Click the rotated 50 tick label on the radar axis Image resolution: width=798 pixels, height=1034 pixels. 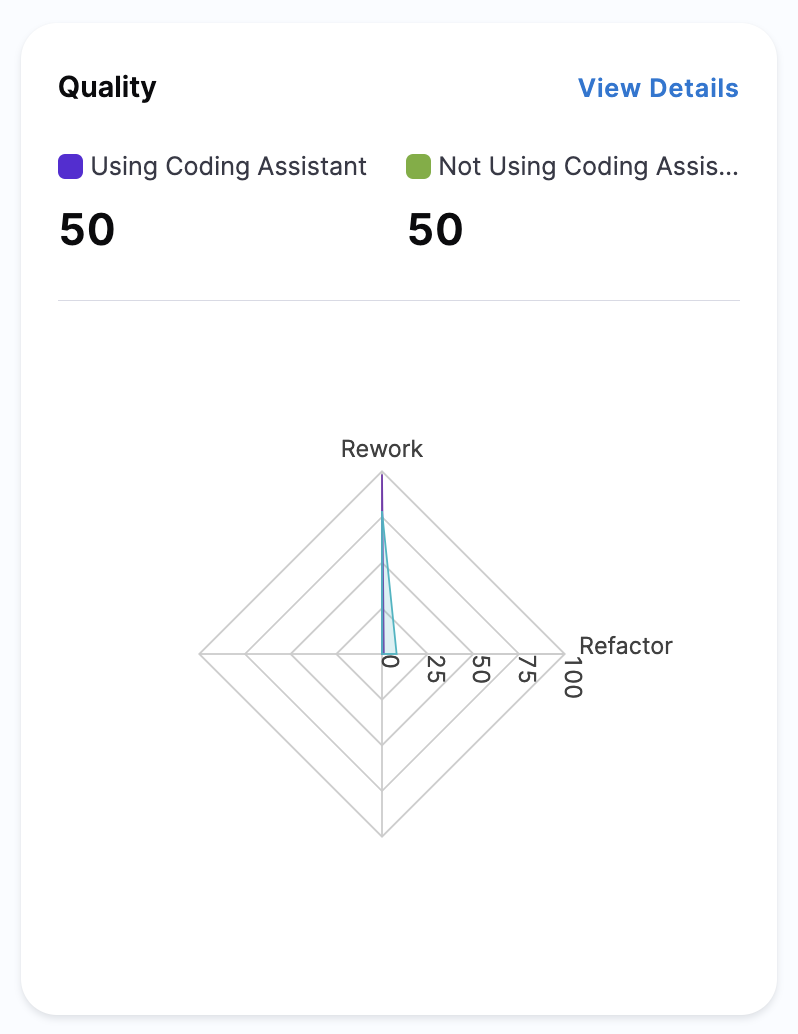point(480,669)
